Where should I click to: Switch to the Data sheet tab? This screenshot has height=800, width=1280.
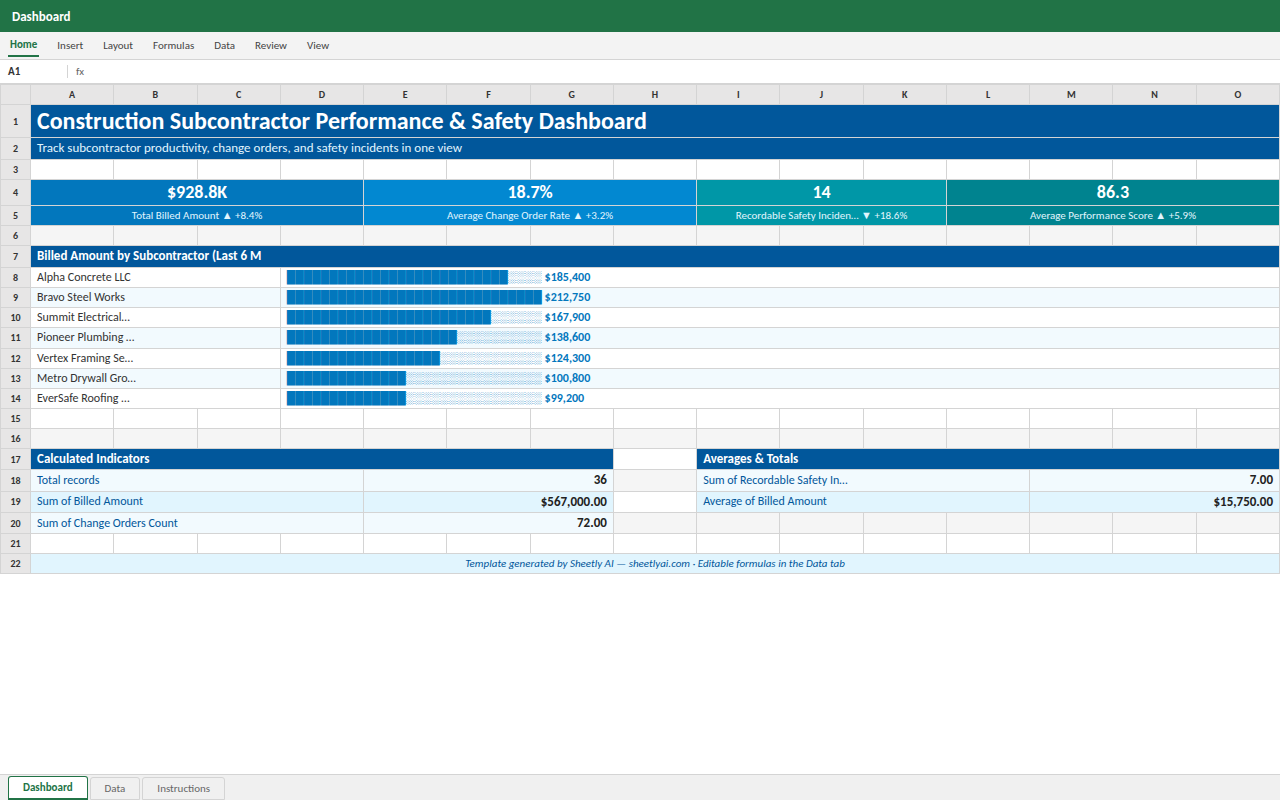[x=115, y=788]
